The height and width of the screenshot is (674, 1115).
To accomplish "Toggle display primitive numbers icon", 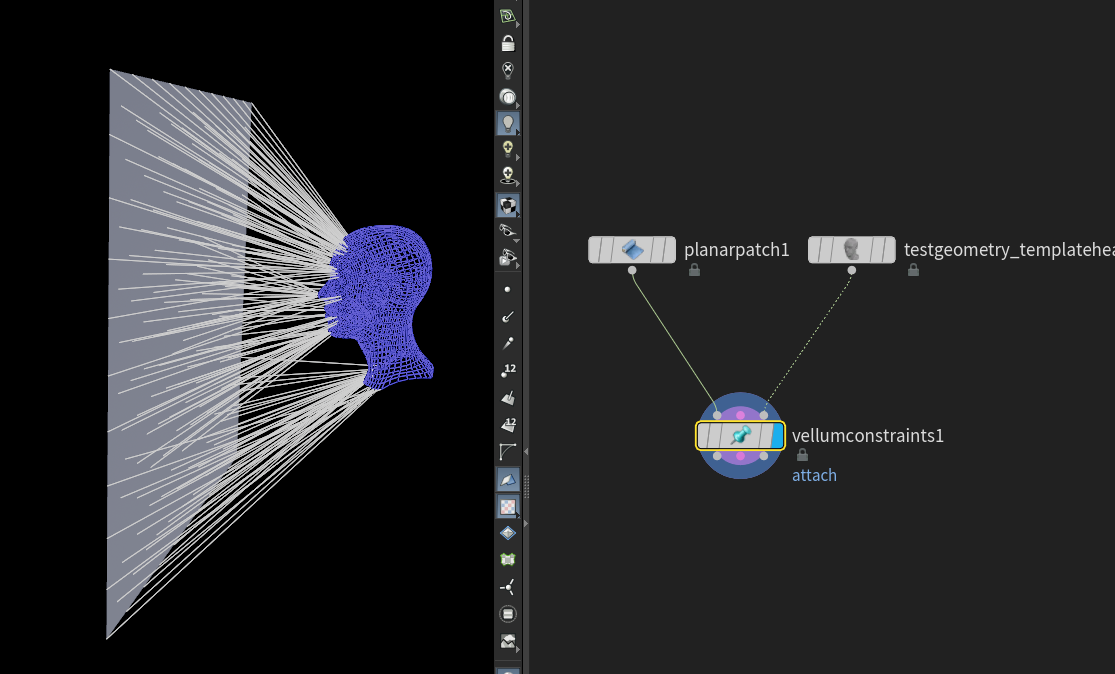I will 508,424.
